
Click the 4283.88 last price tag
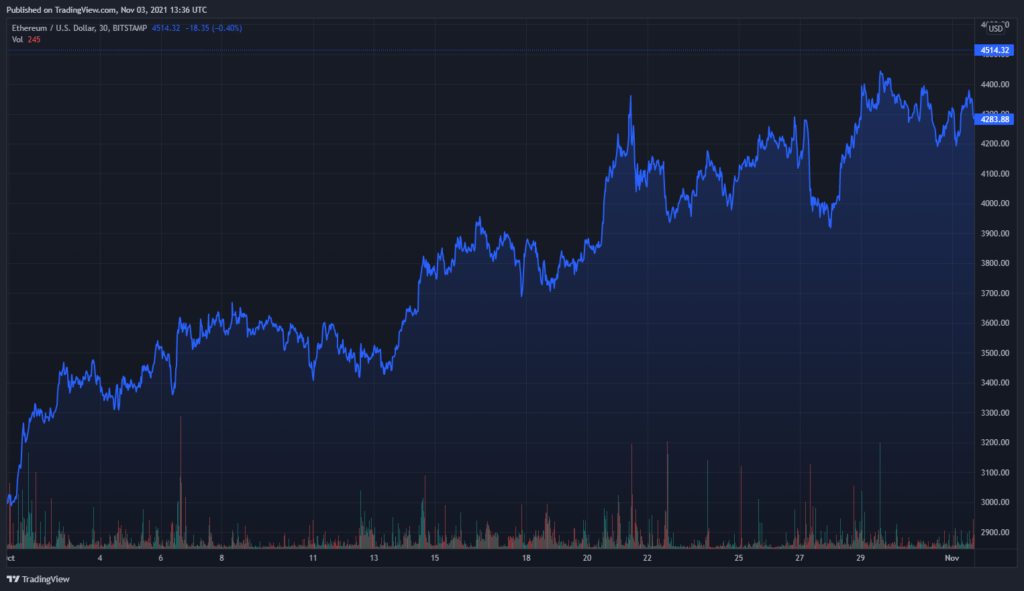(994, 119)
